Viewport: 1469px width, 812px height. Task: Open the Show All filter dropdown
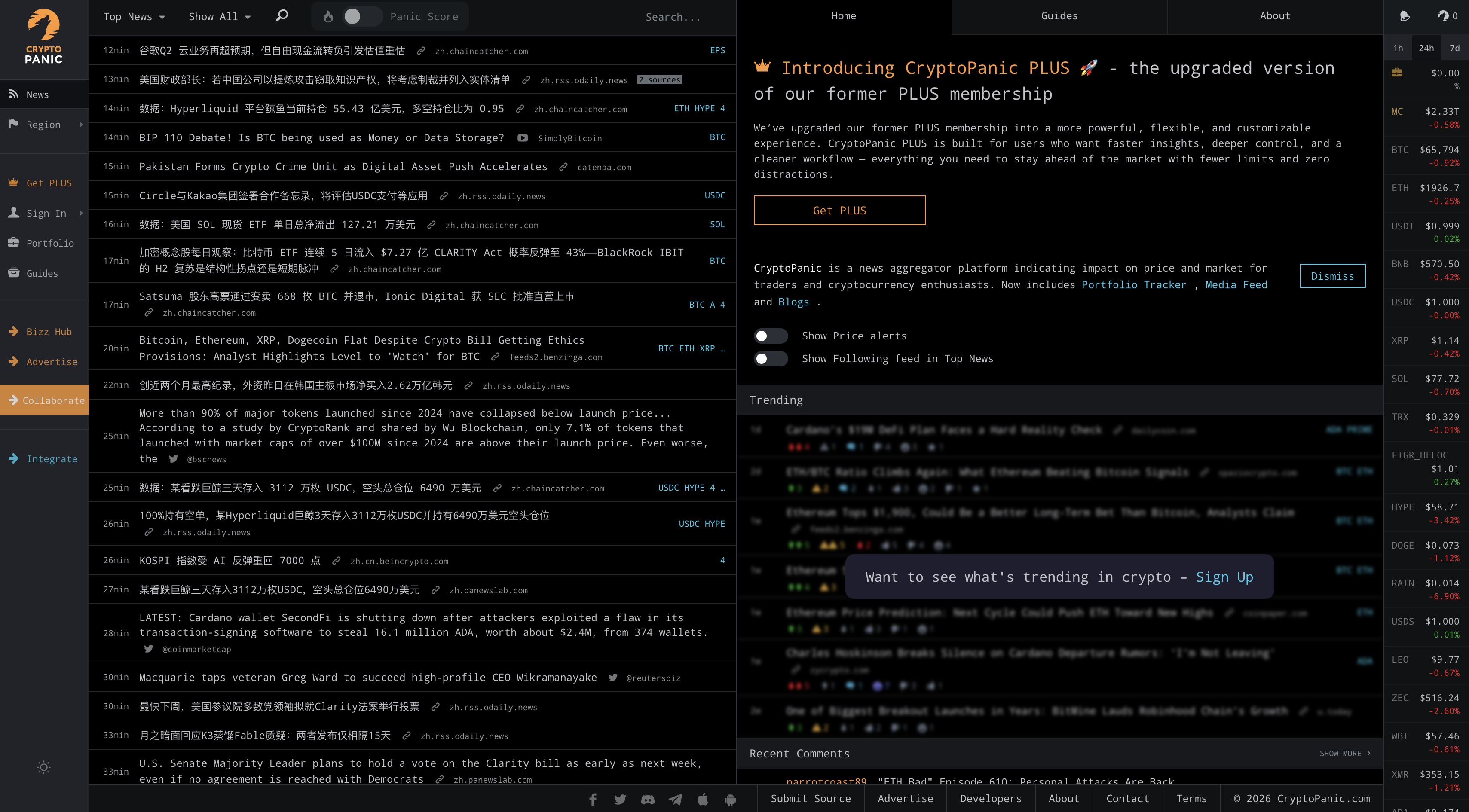(220, 16)
